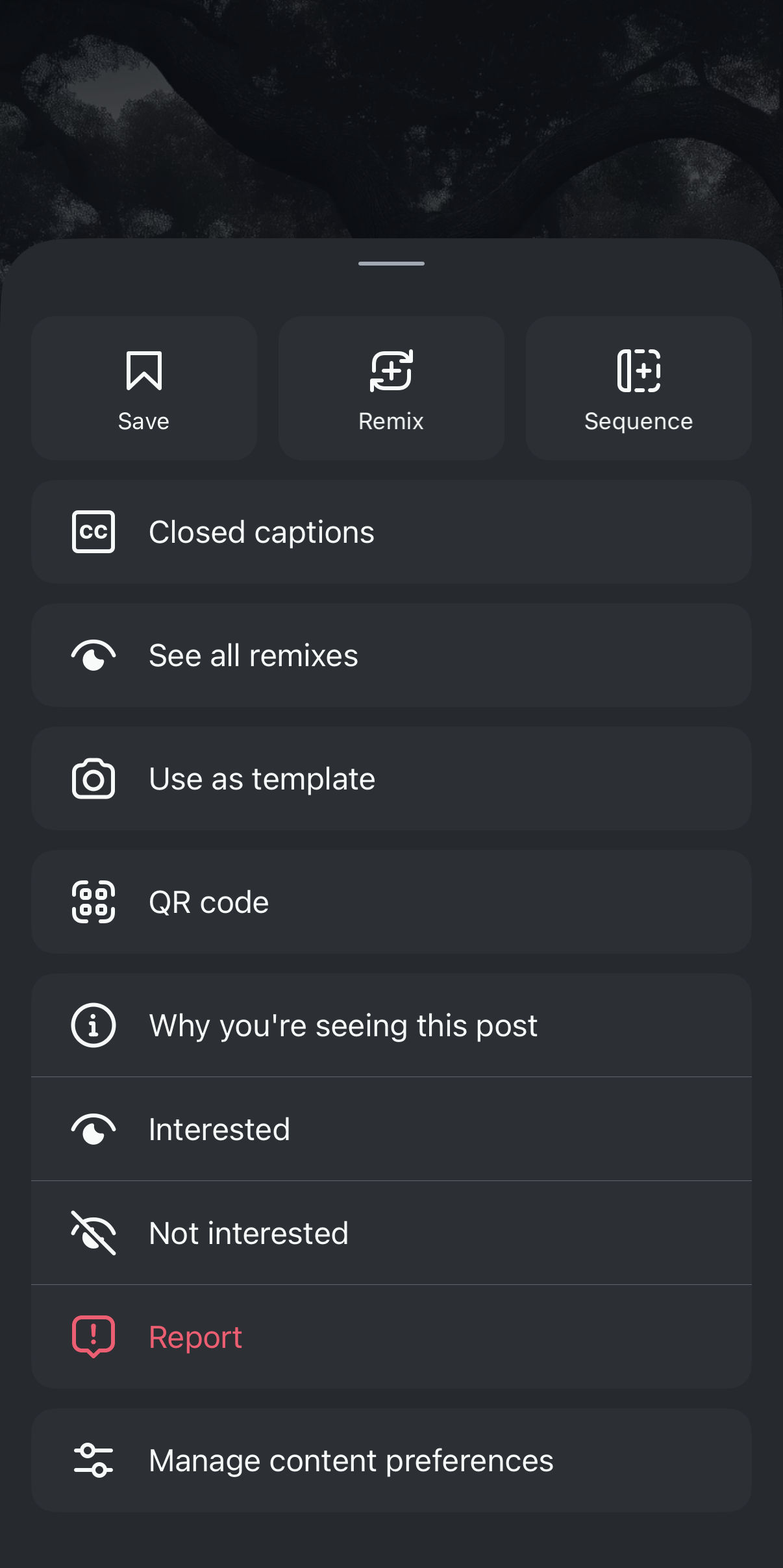The width and height of the screenshot is (783, 1568).
Task: Tap the sliders preferences icon
Action: 93,1460
